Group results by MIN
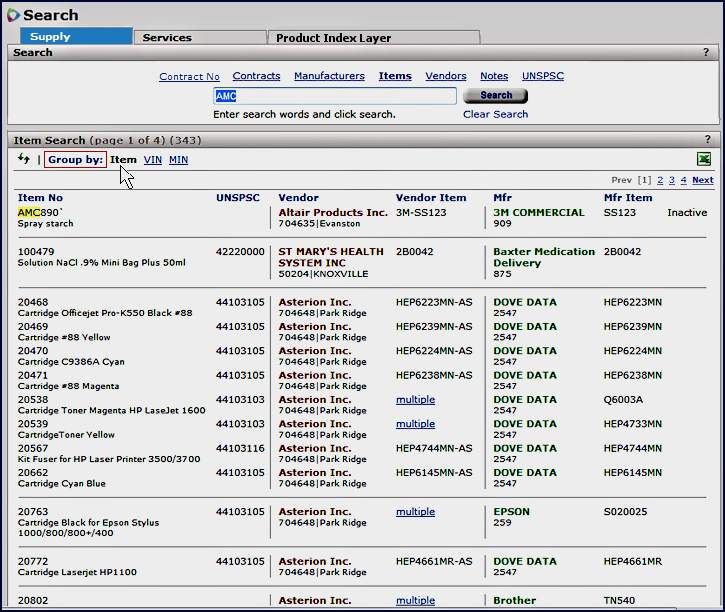 click(178, 160)
